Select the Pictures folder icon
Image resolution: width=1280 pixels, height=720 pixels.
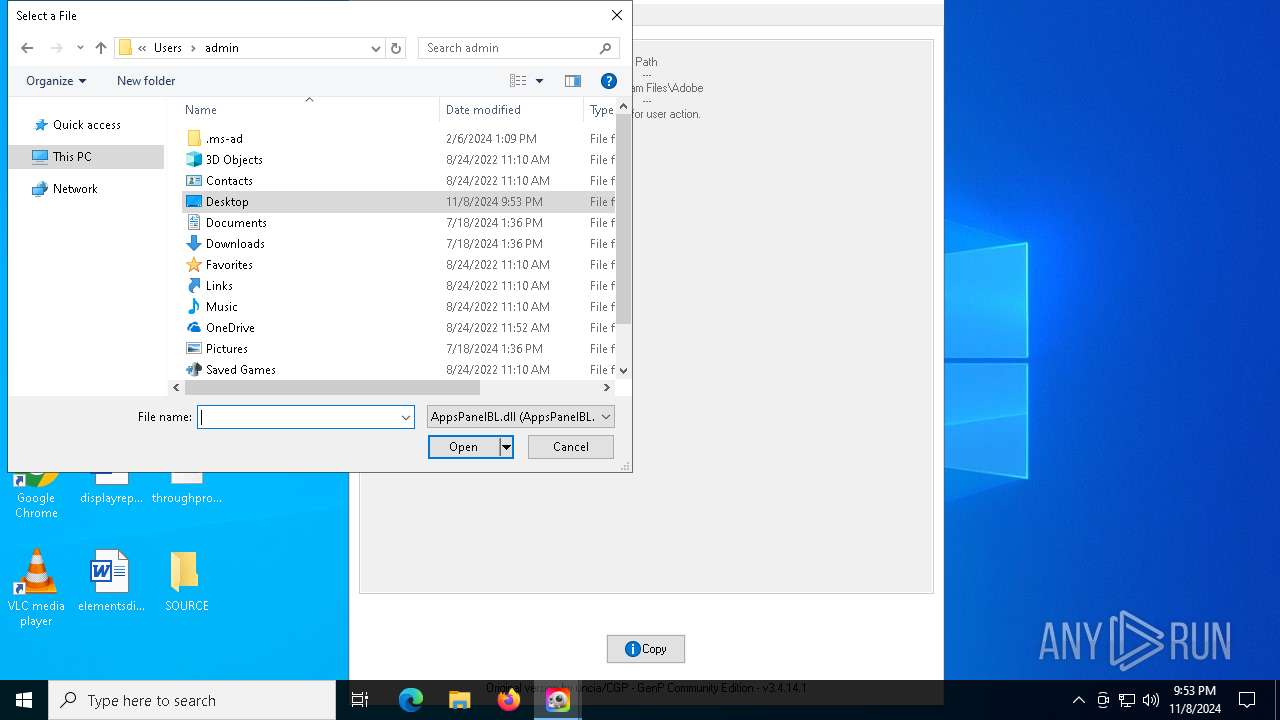pyautogui.click(x=194, y=349)
